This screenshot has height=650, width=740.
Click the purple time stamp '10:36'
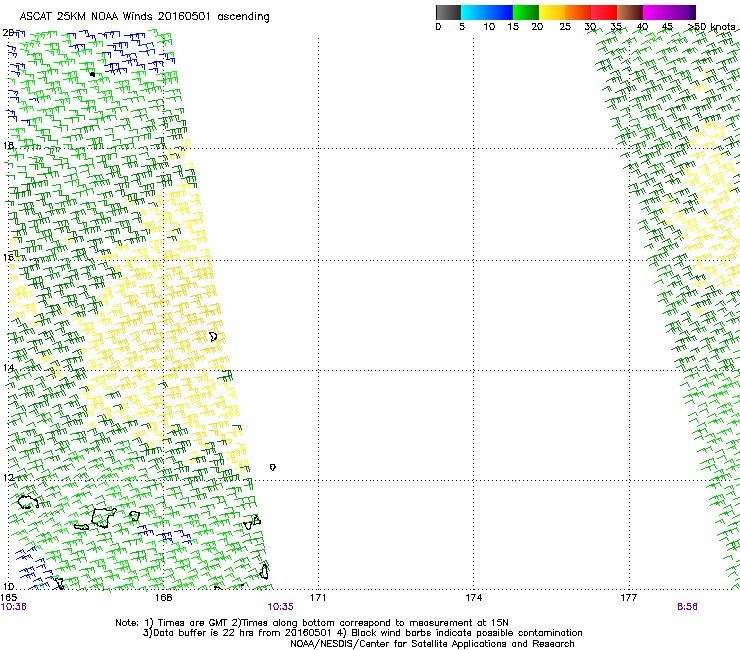point(14,607)
